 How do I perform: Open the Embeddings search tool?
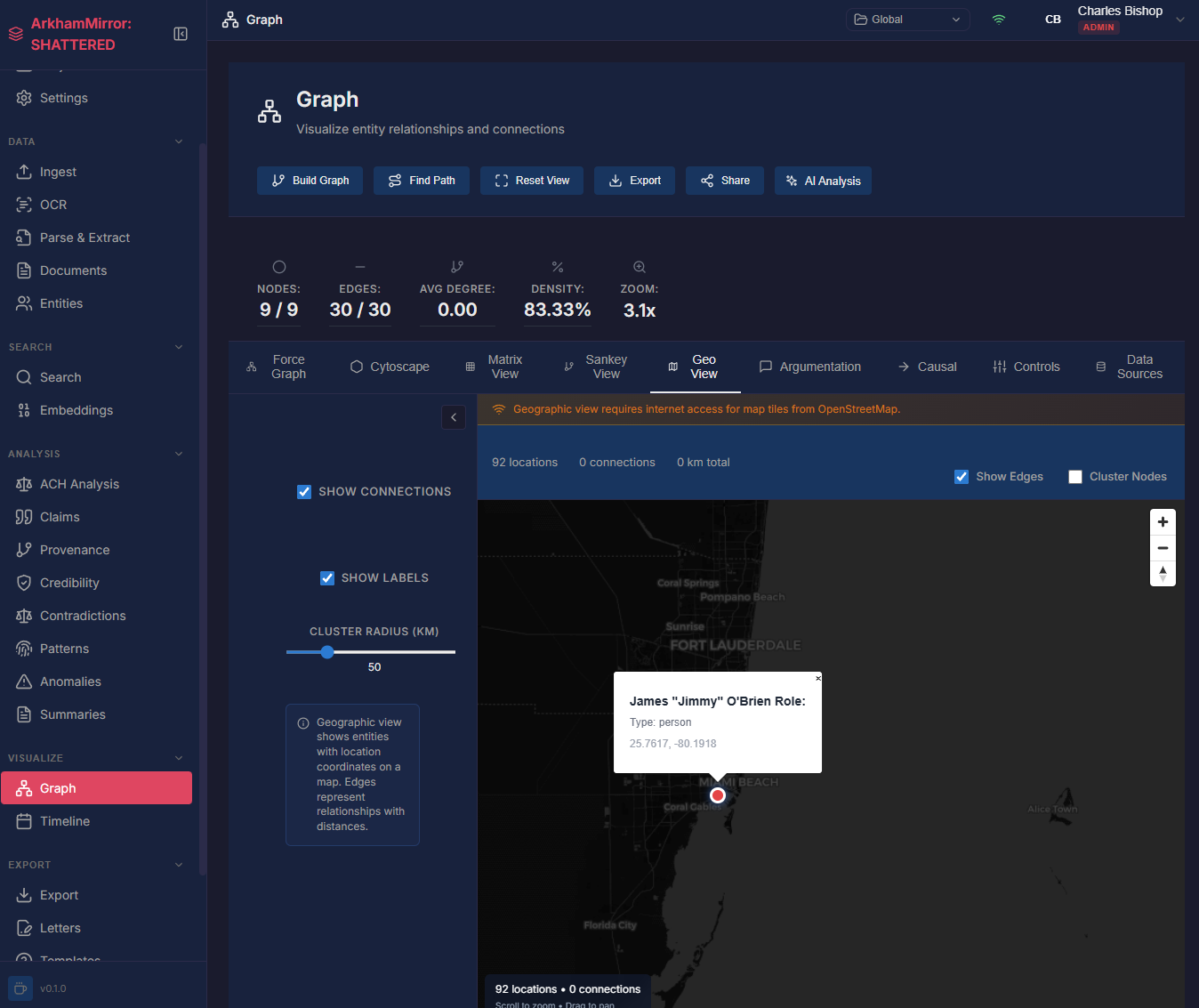pos(76,410)
